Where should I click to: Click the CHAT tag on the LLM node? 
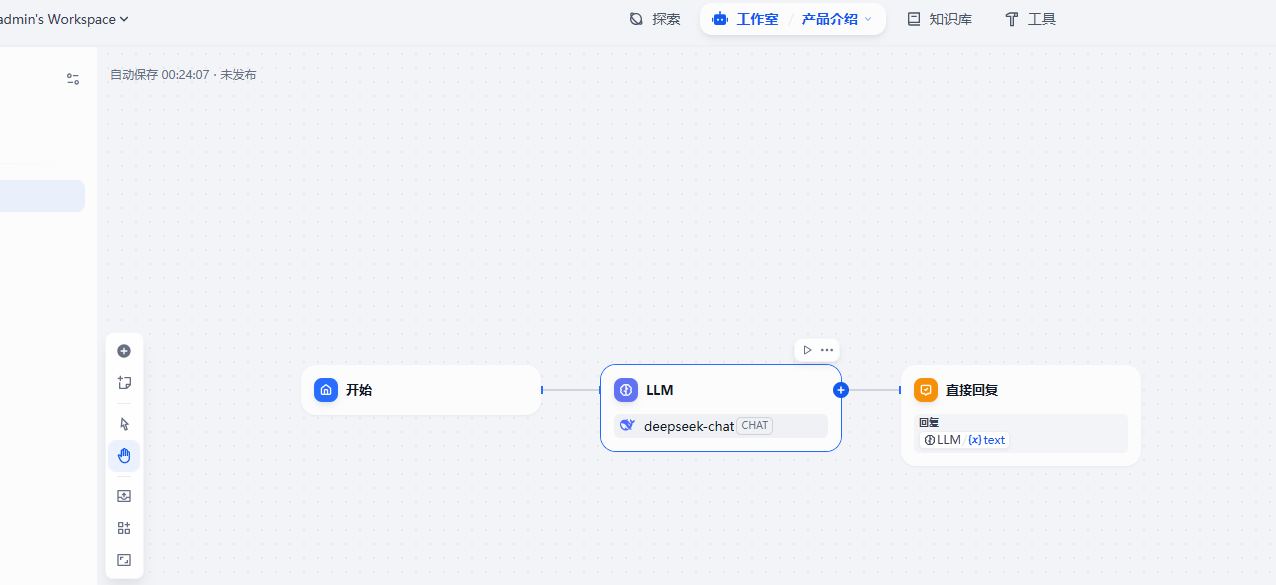pos(755,426)
